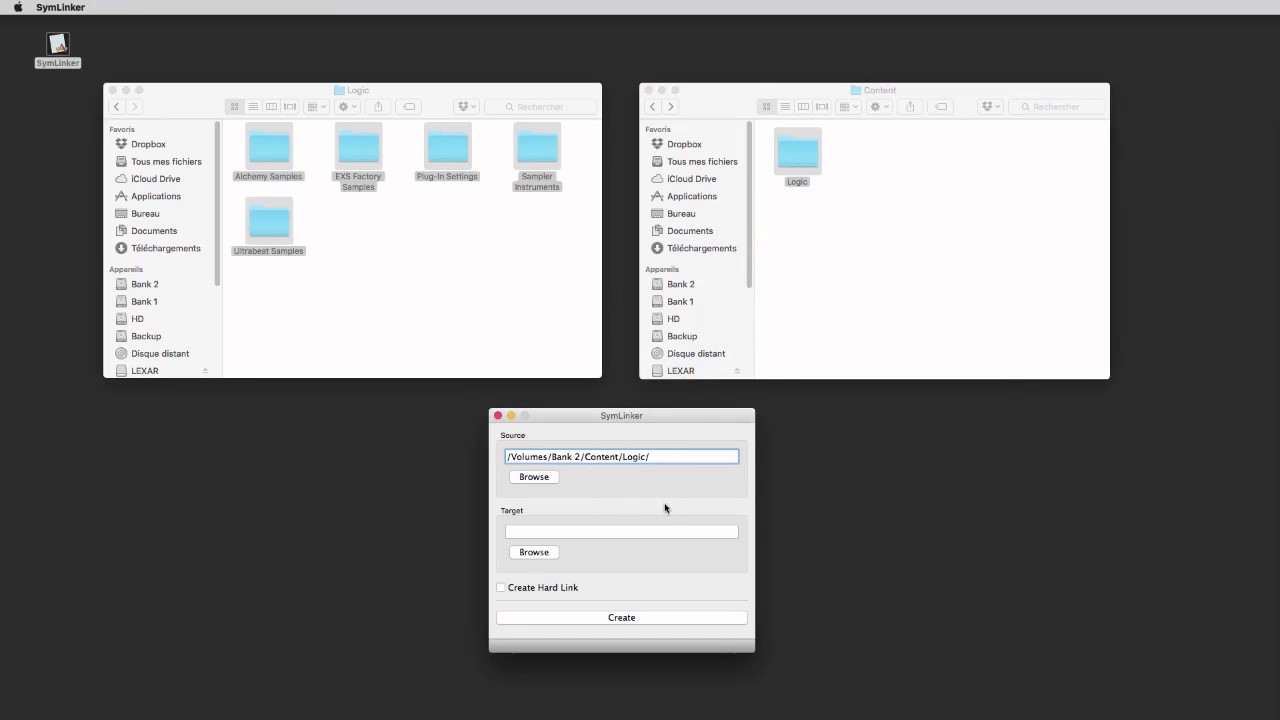The image size is (1280, 720).
Task: Select the Logic folder in Content window
Action: [x=797, y=152]
